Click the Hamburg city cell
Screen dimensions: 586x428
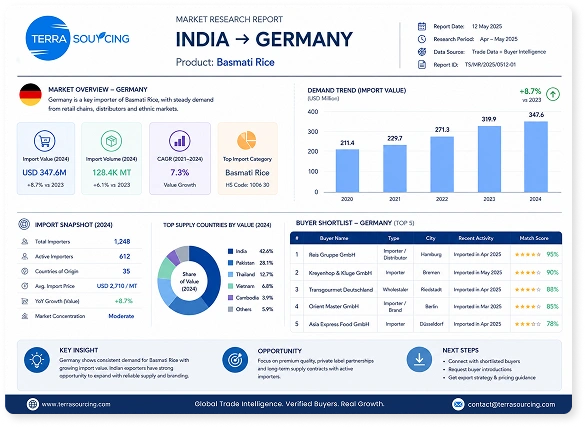(x=431, y=254)
